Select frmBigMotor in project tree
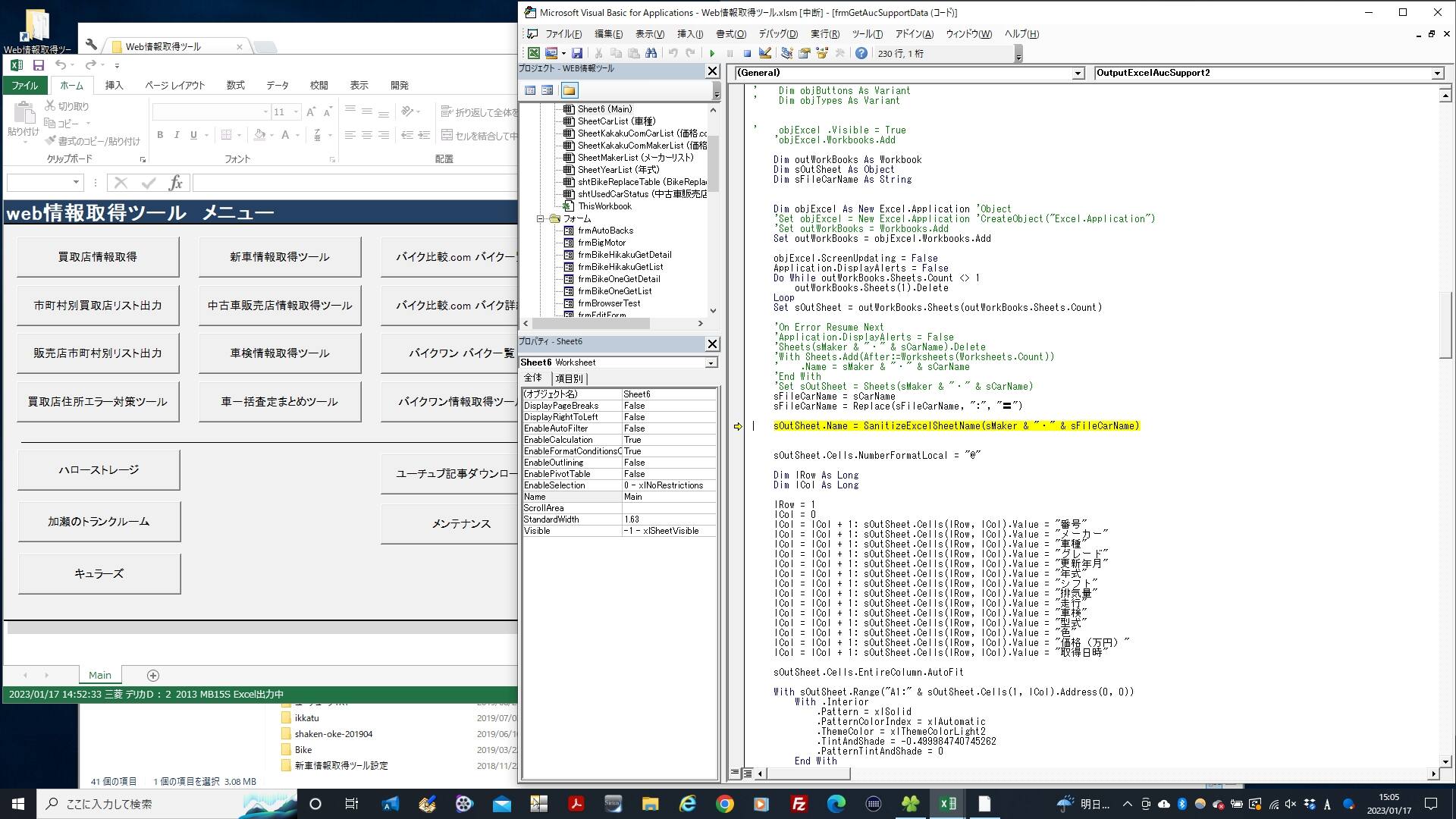The image size is (1456, 819). point(601,243)
